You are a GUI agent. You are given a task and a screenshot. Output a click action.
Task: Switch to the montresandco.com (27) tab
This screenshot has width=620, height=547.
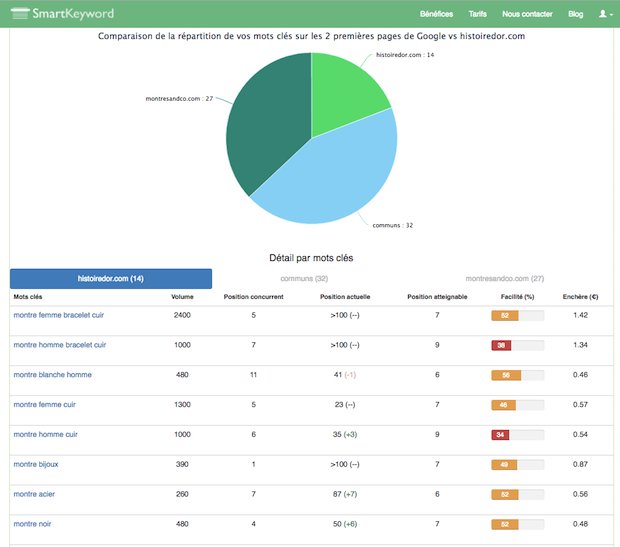(x=505, y=278)
